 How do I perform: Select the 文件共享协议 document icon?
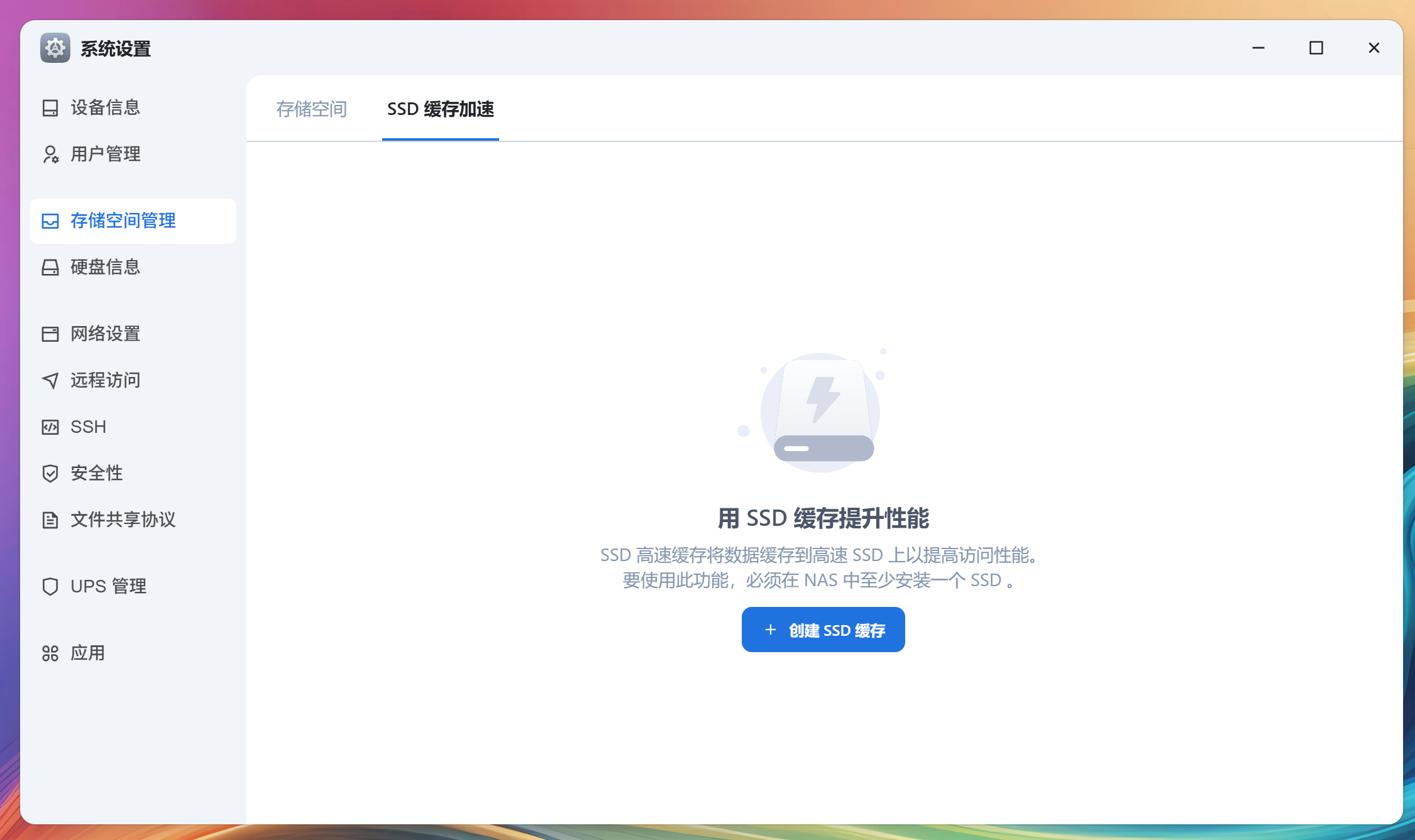pyautogui.click(x=50, y=520)
